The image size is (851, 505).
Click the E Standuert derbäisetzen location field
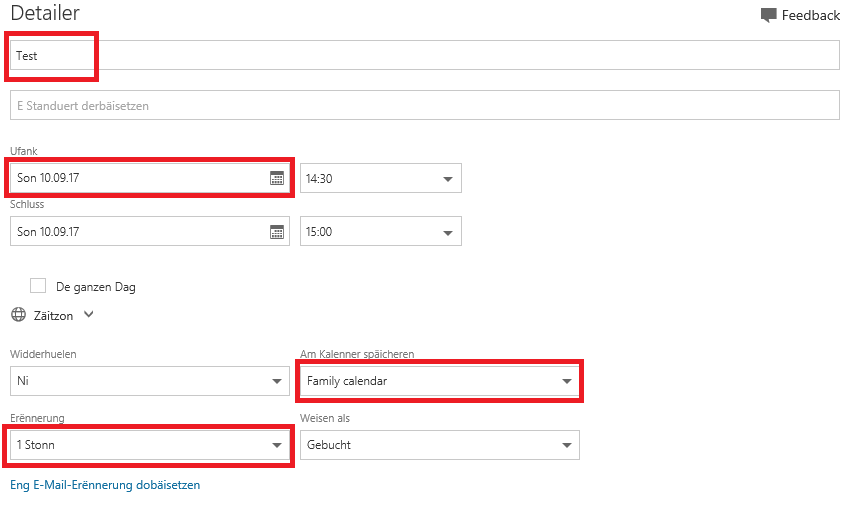click(425, 105)
